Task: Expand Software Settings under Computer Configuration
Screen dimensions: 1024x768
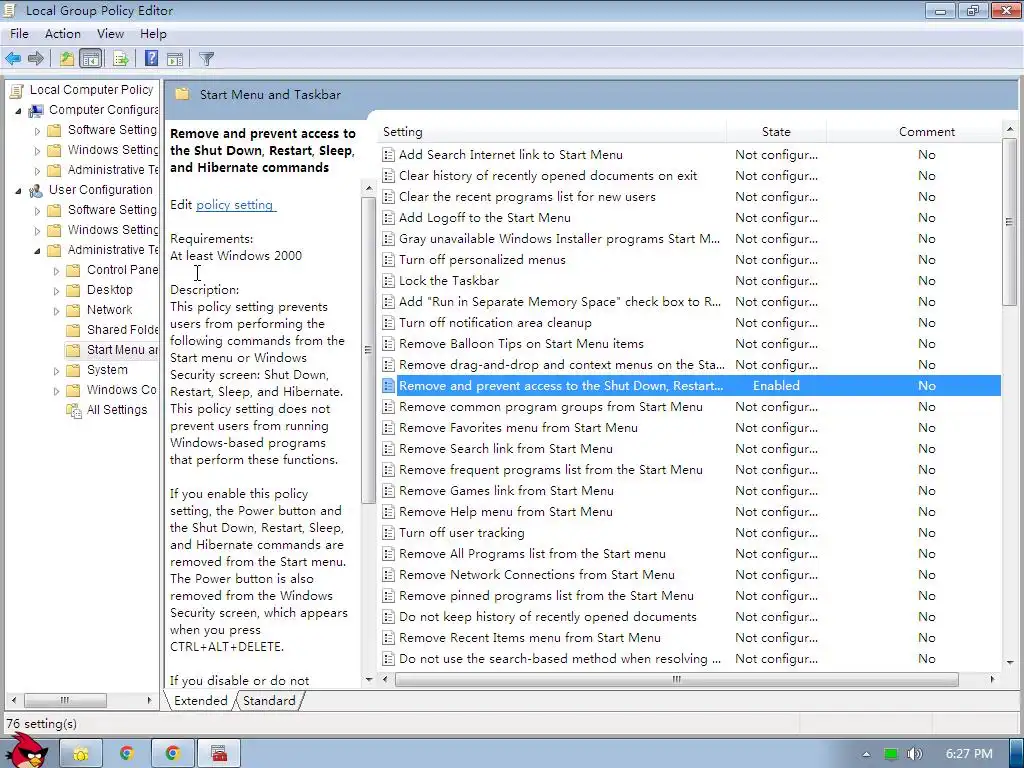Action: tap(37, 131)
